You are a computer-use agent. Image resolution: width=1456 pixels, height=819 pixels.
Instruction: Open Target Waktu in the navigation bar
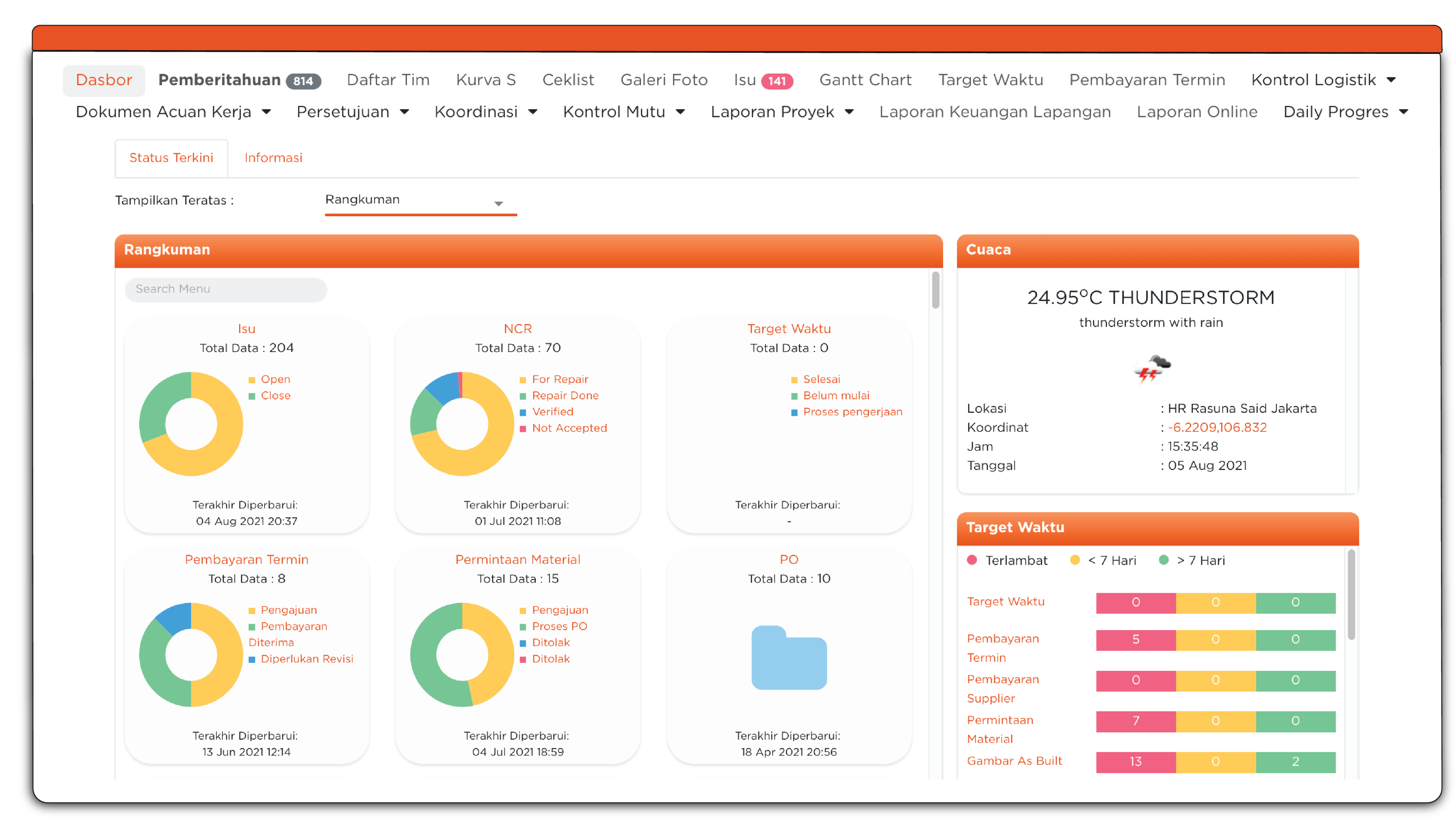pos(990,80)
